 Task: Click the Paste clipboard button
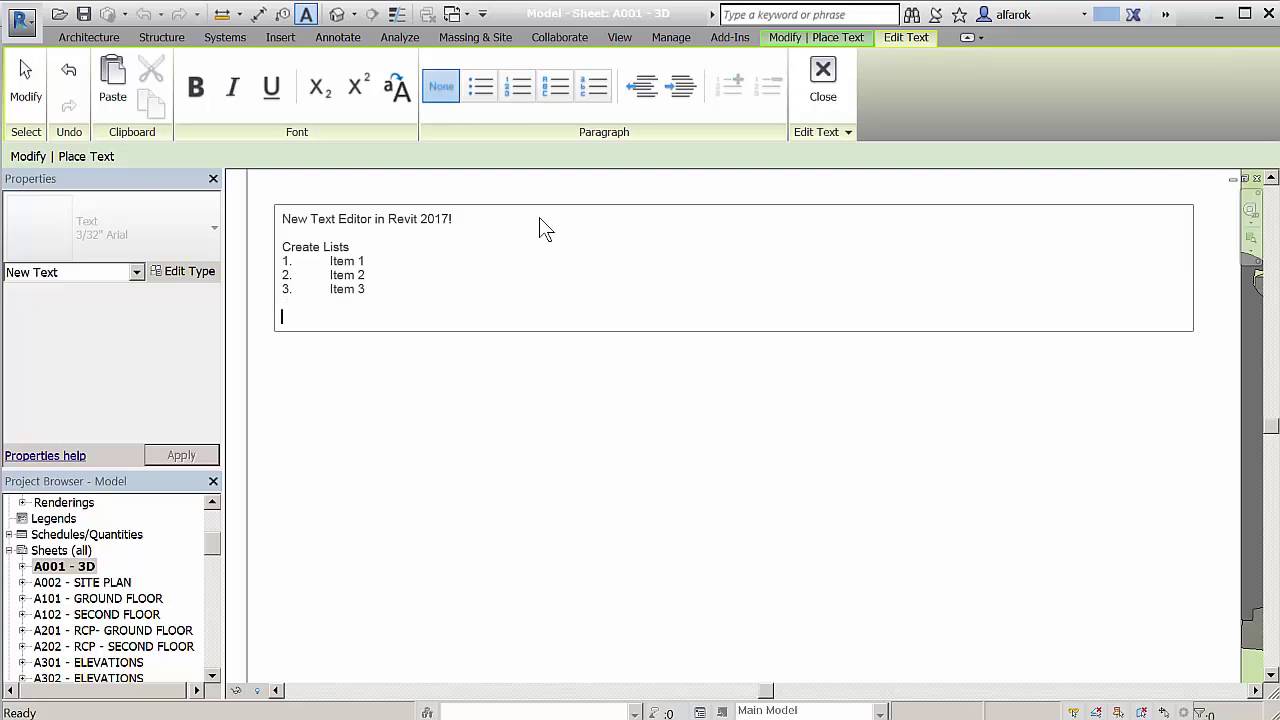coord(113,80)
